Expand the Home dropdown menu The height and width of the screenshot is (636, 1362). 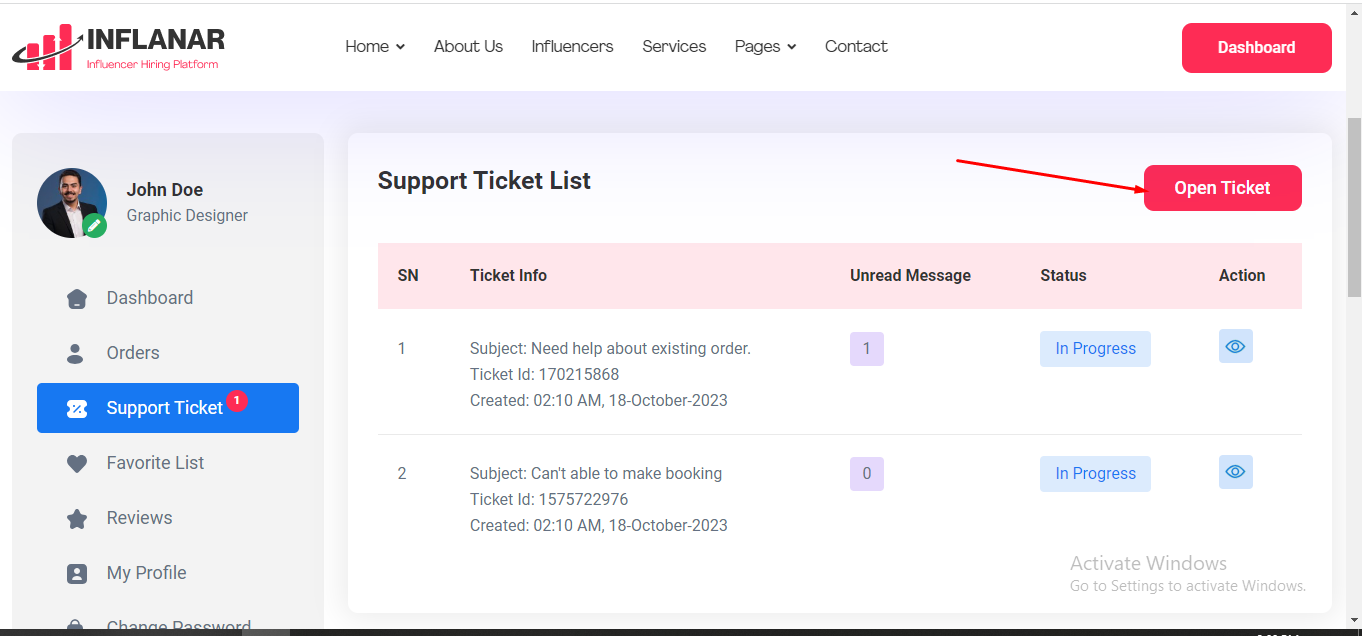375,46
